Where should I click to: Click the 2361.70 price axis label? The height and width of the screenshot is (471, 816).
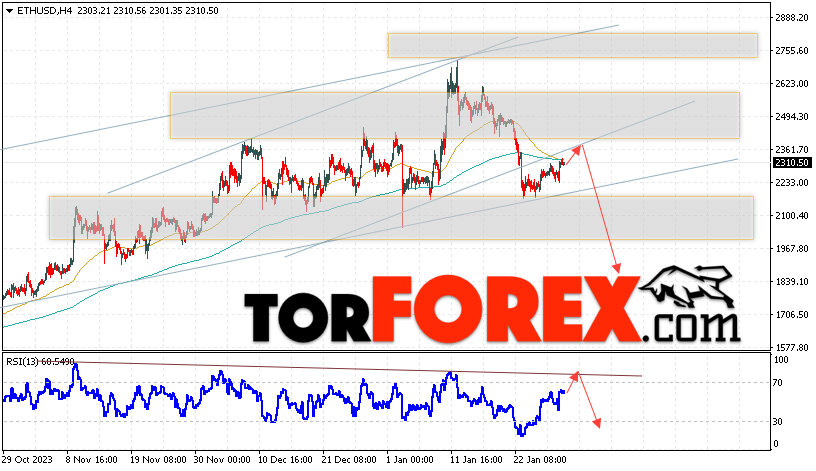792,149
